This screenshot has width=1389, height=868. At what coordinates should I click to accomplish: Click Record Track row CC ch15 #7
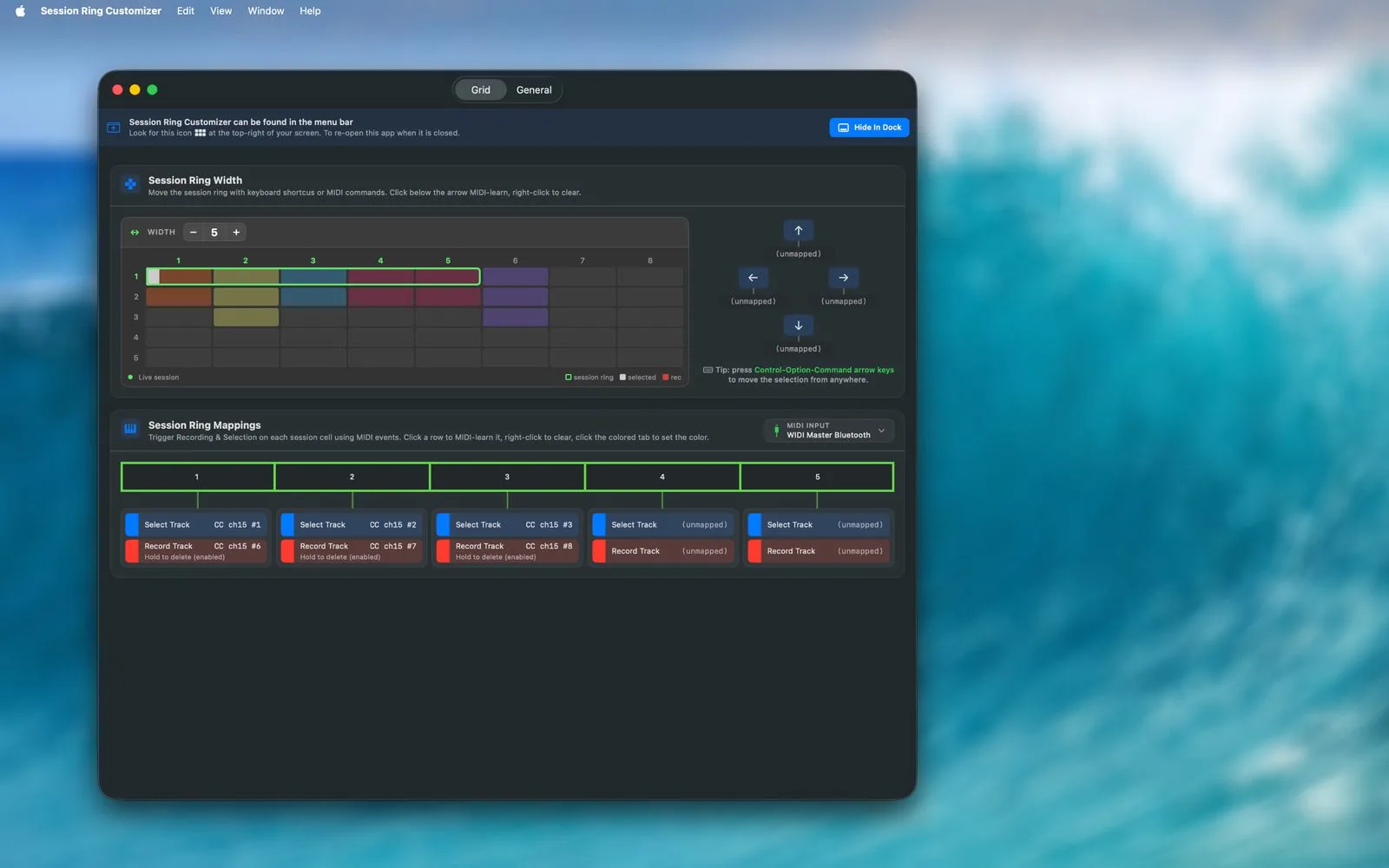(x=352, y=551)
